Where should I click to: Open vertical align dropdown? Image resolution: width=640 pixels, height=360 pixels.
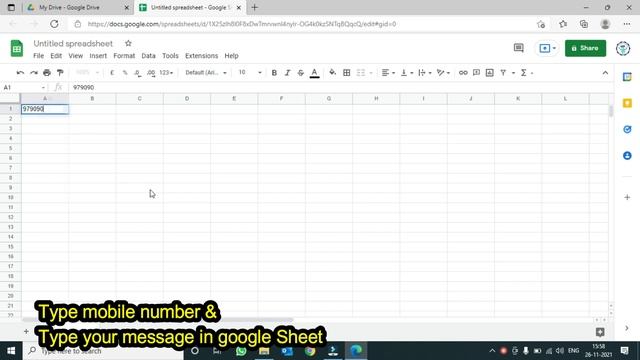407,73
